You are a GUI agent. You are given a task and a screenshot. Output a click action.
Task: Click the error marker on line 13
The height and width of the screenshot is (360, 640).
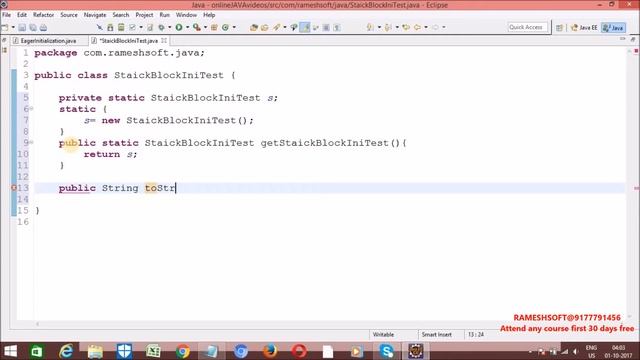13,188
